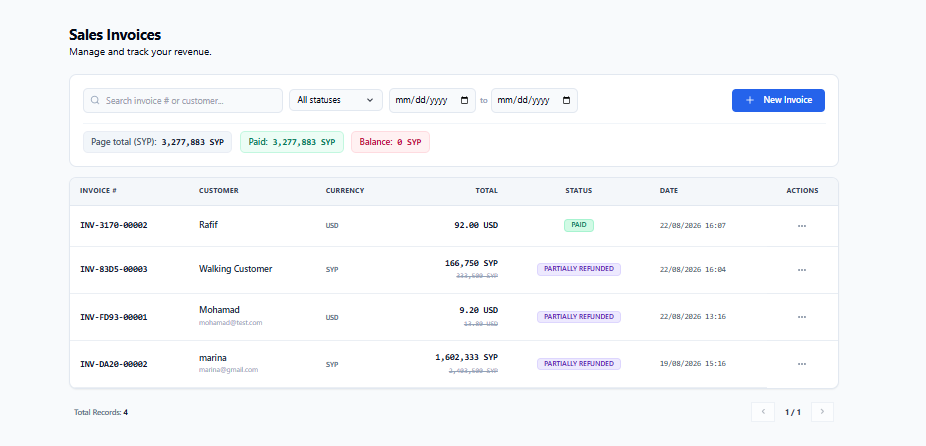Click customer name Walking Customer
926x446 pixels.
[236, 269]
